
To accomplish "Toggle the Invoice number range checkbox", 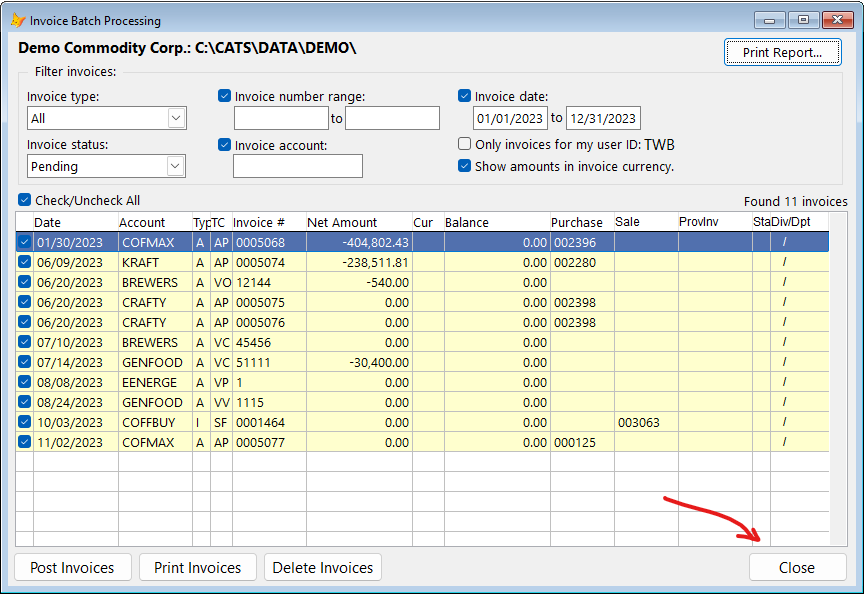I will [224, 96].
